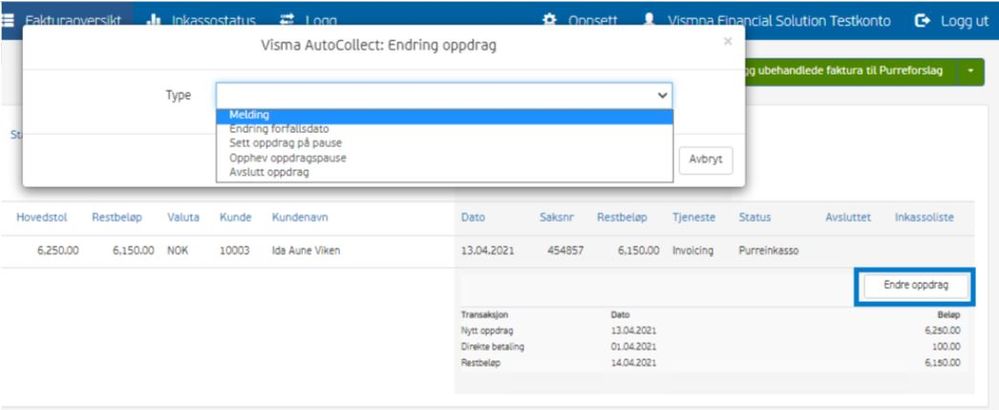Select customer name Ida Aune Viken
The width and height of the screenshot is (999, 410).
(306, 251)
